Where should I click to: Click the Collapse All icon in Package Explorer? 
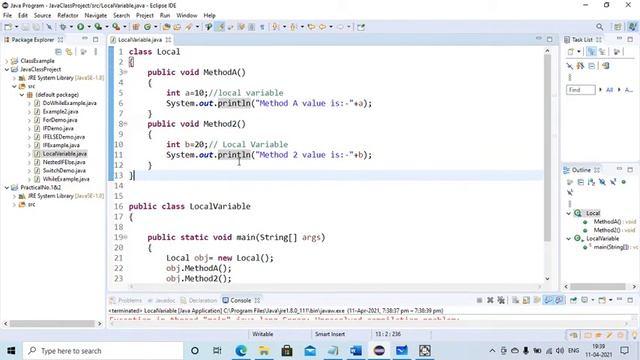click(x=58, y=52)
